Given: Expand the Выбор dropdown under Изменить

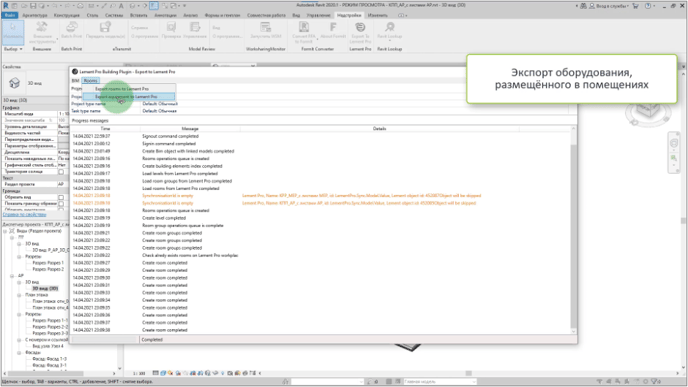Looking at the screenshot, I should [13, 49].
